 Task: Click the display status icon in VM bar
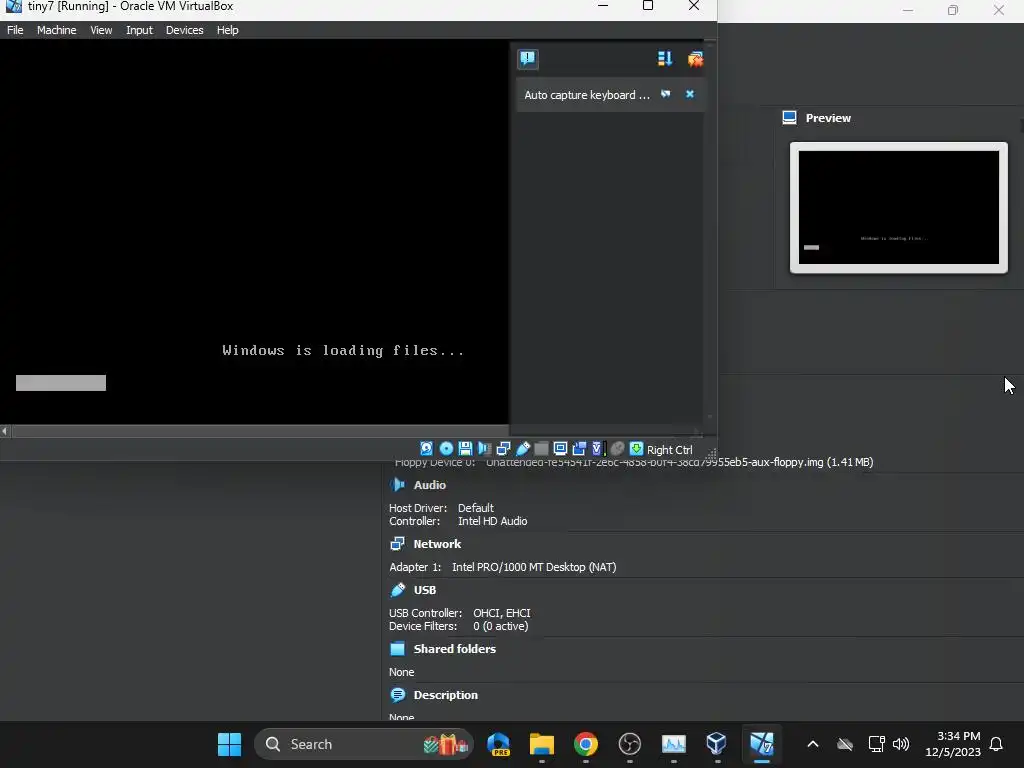[560, 449]
